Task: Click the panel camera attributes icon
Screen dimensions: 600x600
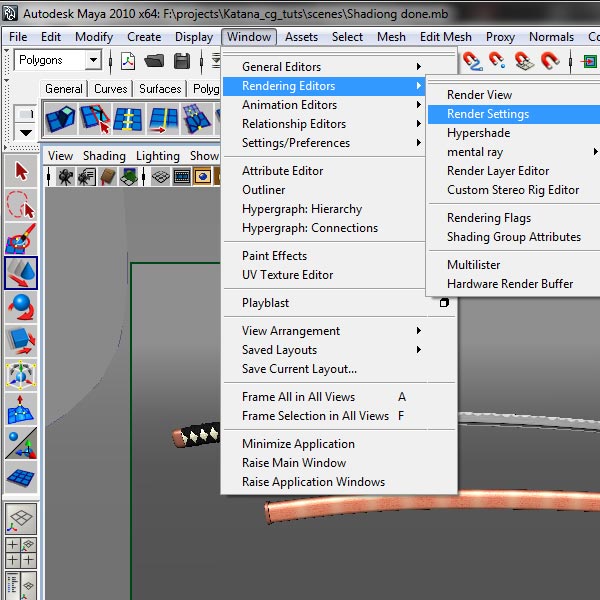Action: coord(86,177)
